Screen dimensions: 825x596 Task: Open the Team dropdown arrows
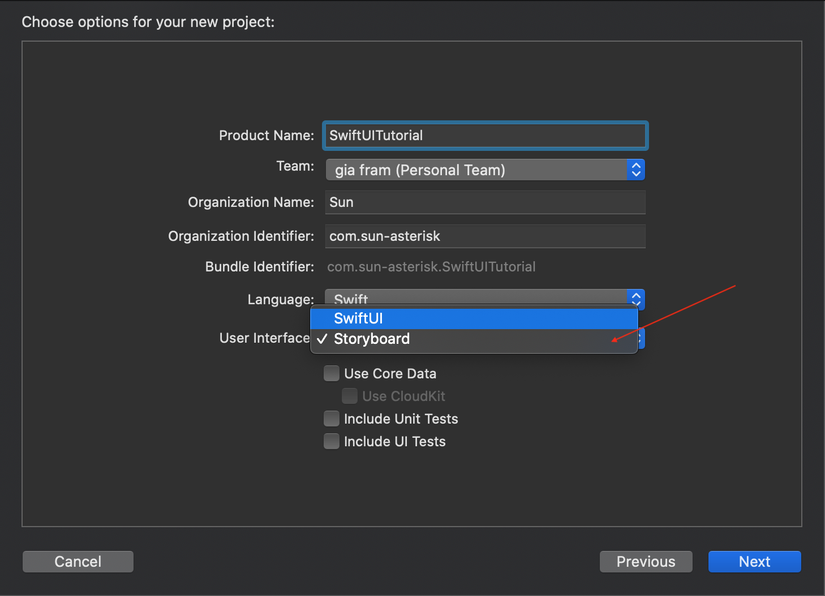(x=636, y=170)
